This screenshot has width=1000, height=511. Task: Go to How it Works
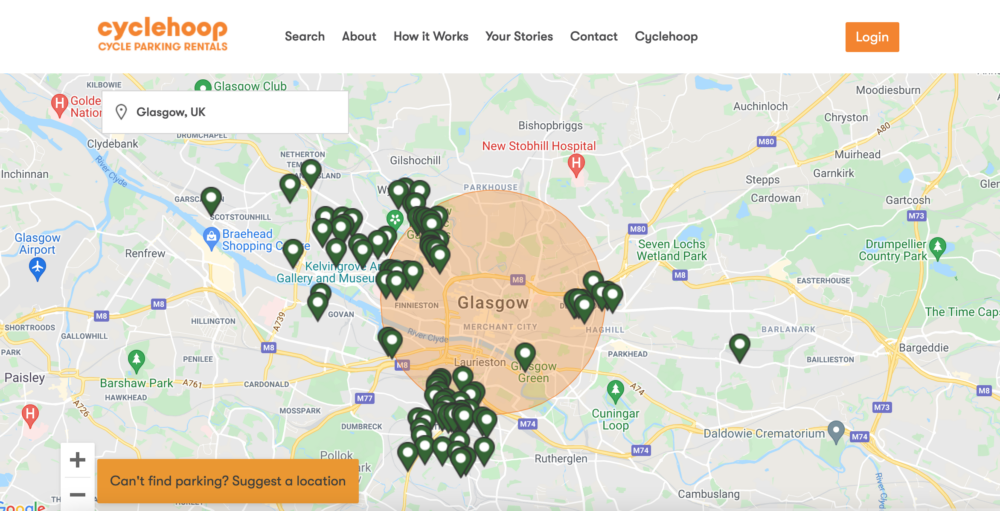[x=431, y=36]
